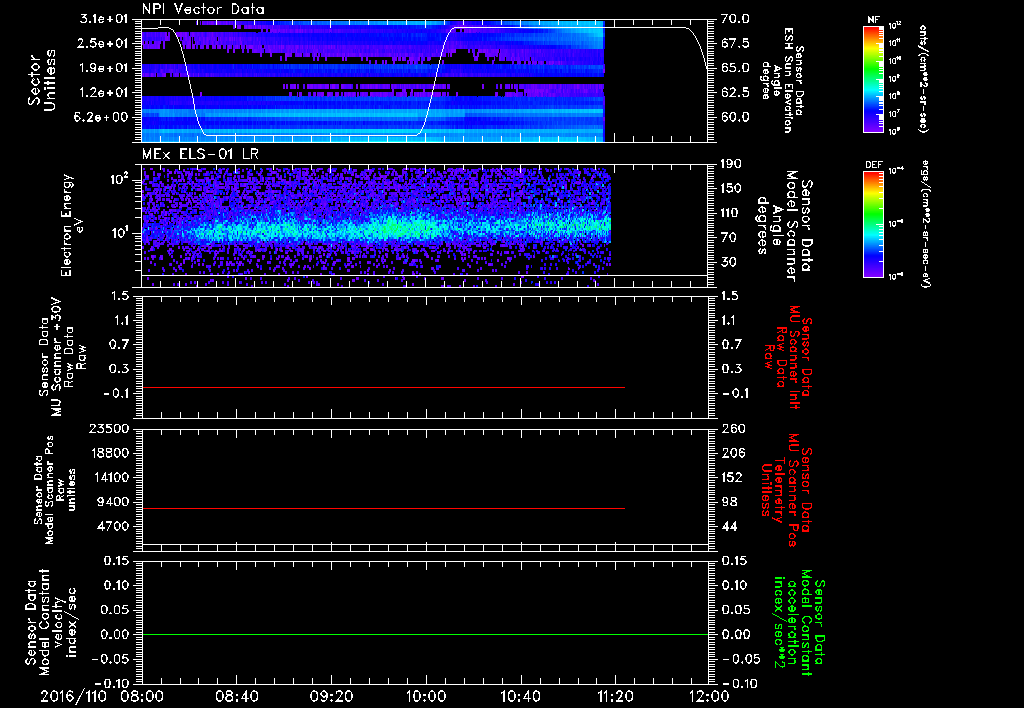Select the NPI Vector Data panel title
The width and height of the screenshot is (1024, 708).
click(203, 9)
